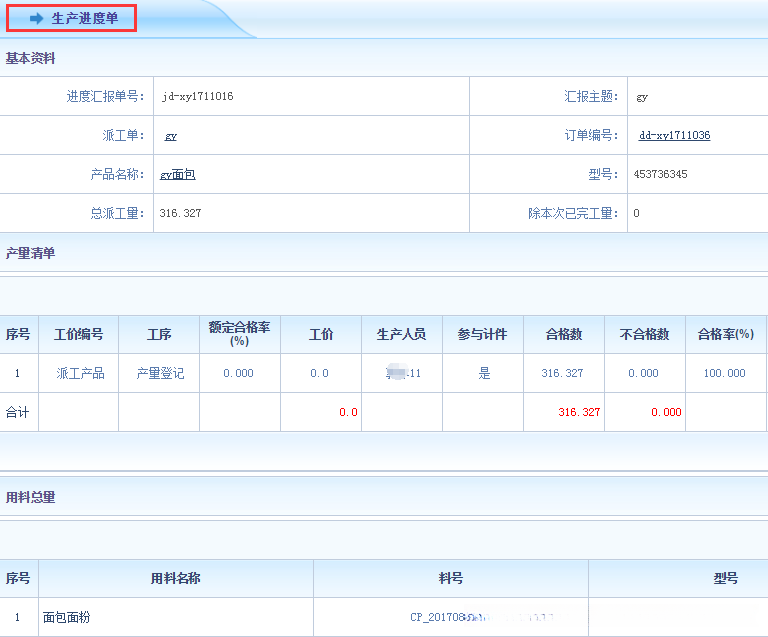Image resolution: width=768 pixels, height=637 pixels.
Task: Click the 100.000 pass rate cell
Action: click(x=724, y=373)
